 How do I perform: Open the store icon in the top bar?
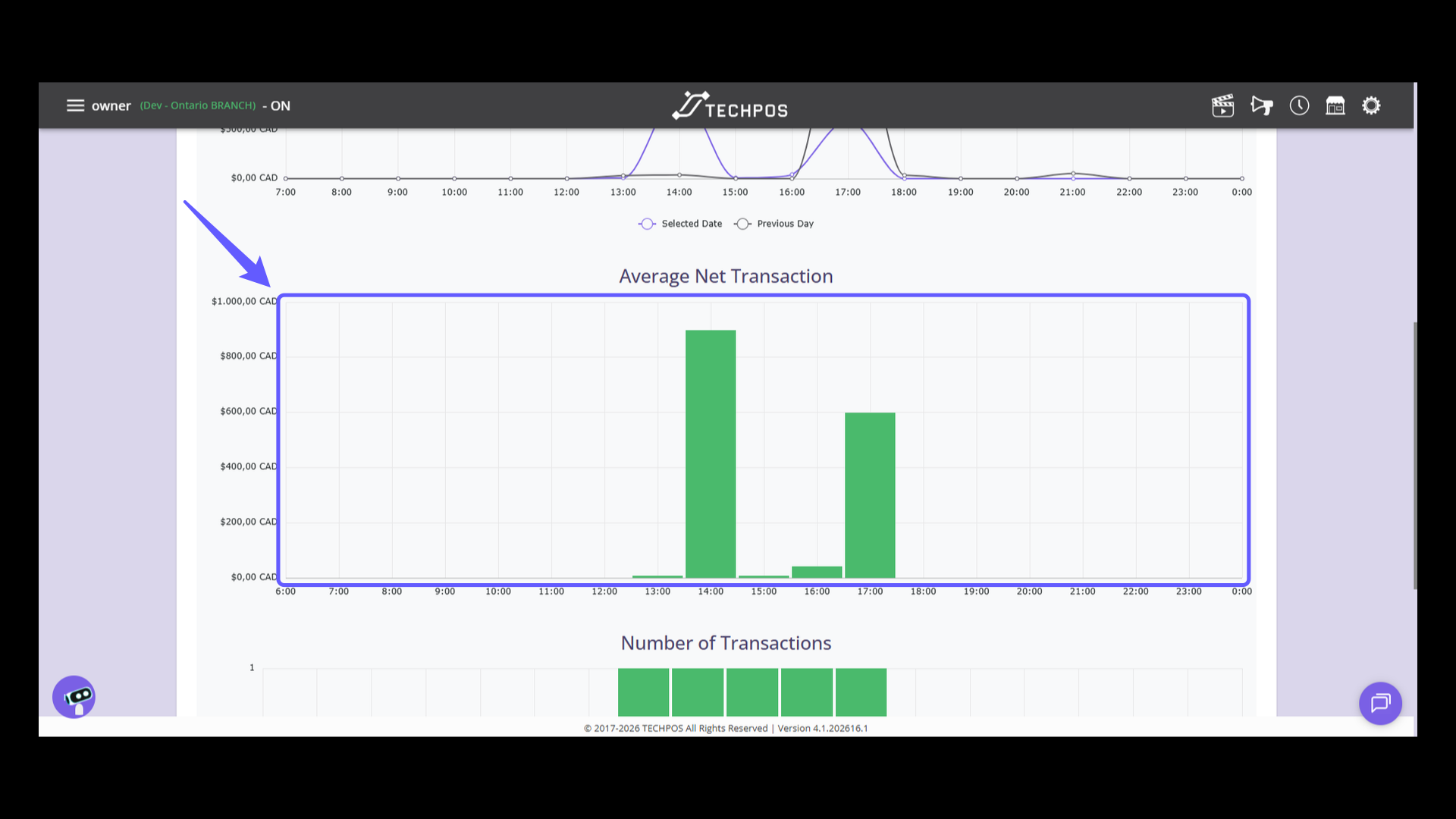[x=1335, y=105]
